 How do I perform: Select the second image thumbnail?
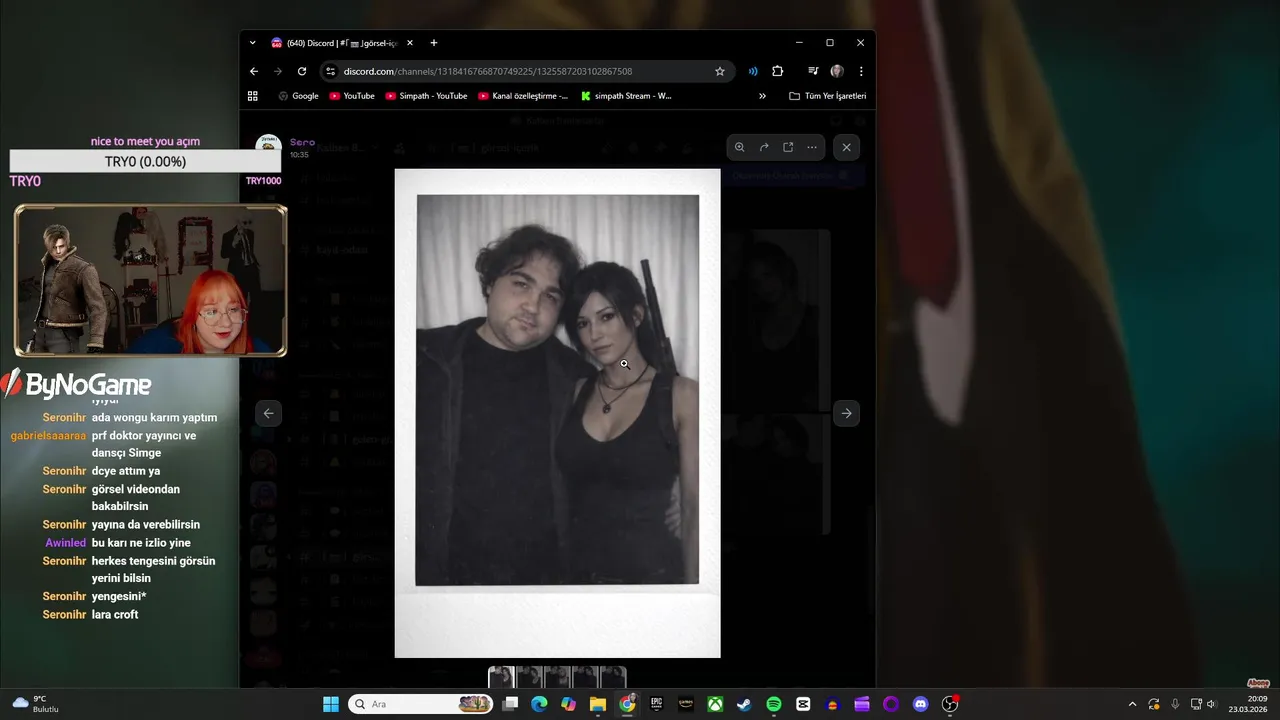(x=529, y=677)
